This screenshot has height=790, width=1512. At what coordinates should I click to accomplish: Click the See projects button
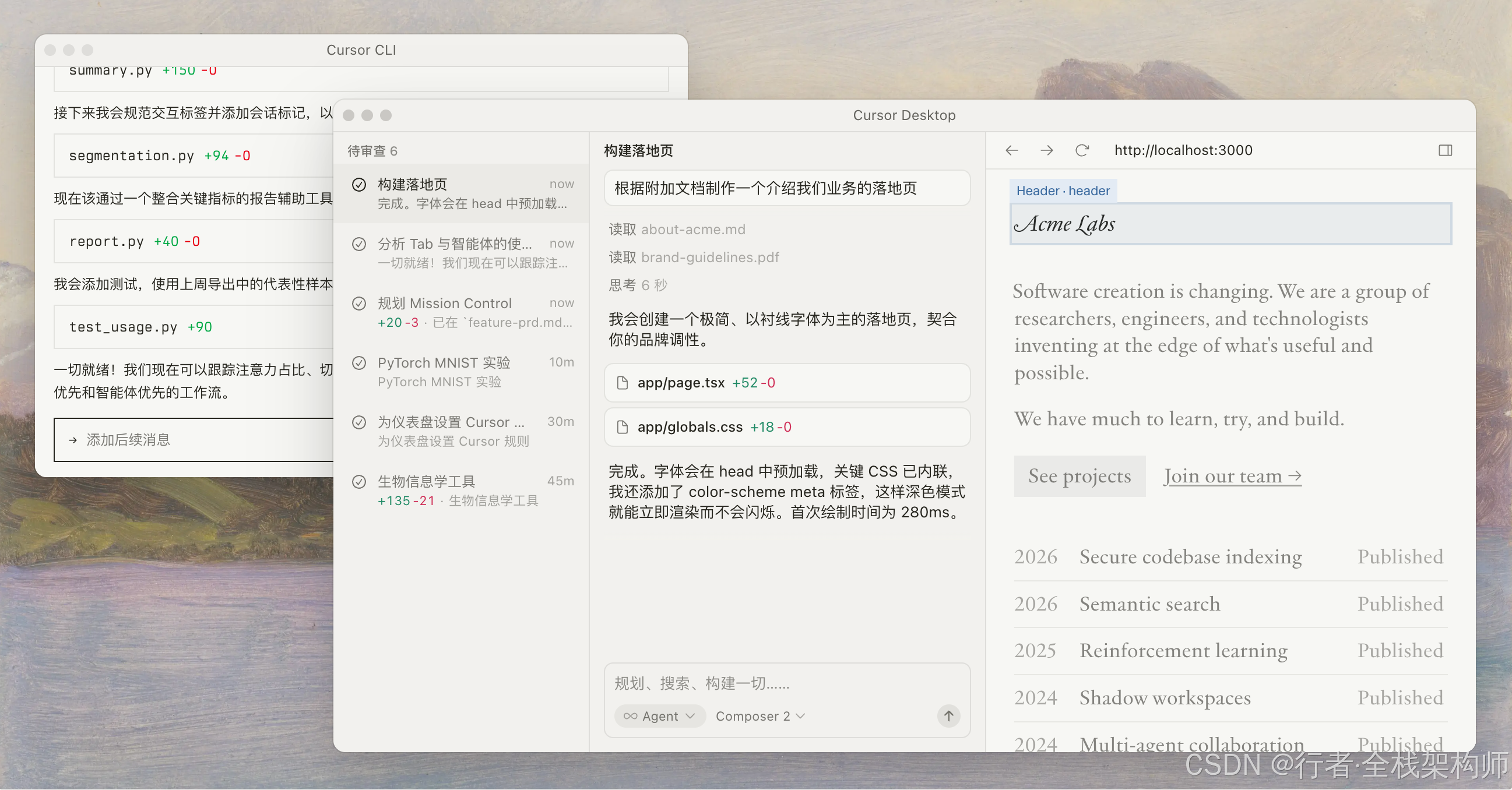tap(1080, 476)
